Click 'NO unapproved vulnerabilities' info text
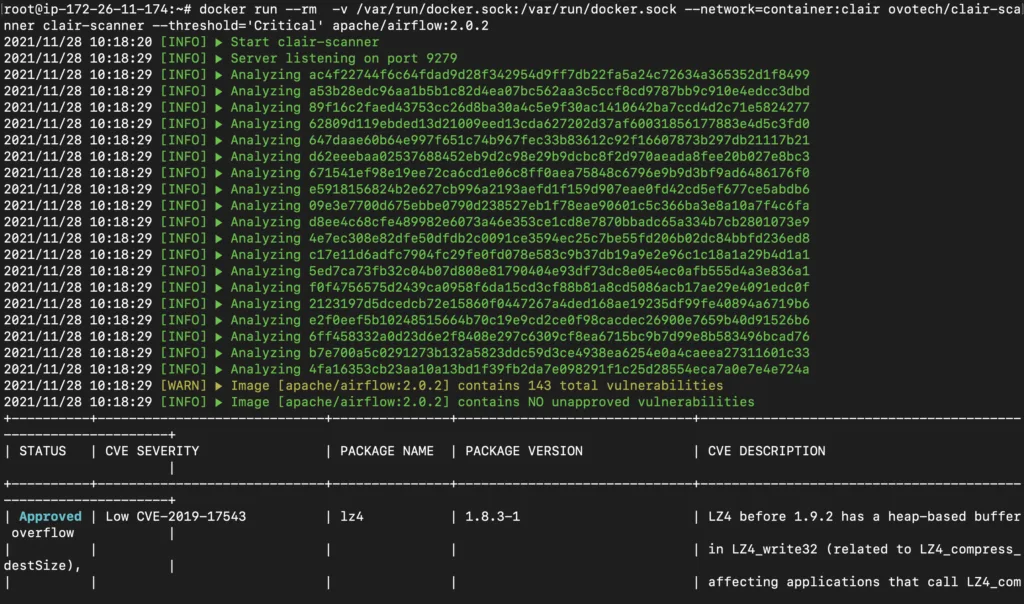1024x604 pixels. [641, 402]
